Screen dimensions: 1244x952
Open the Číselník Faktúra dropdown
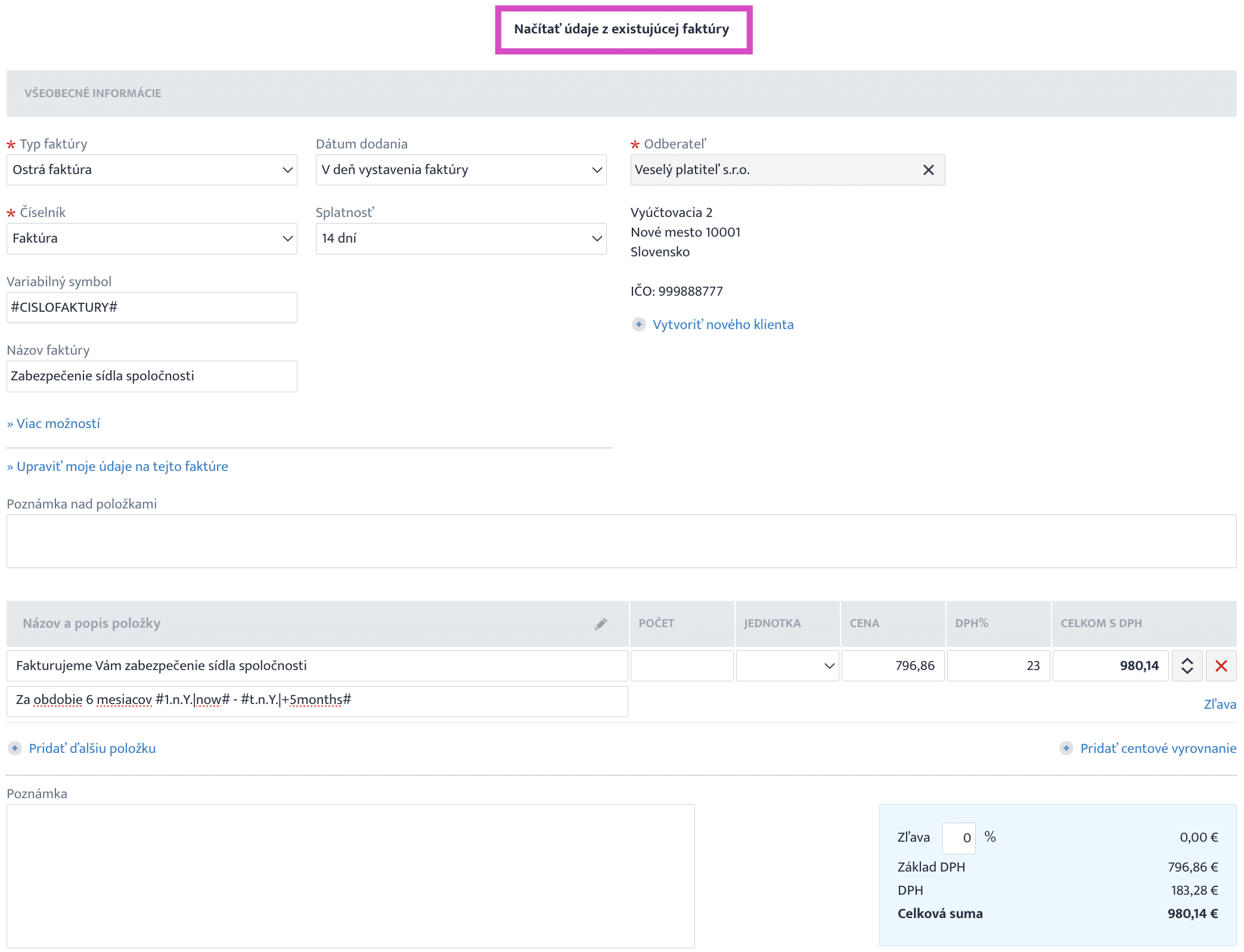pos(151,238)
